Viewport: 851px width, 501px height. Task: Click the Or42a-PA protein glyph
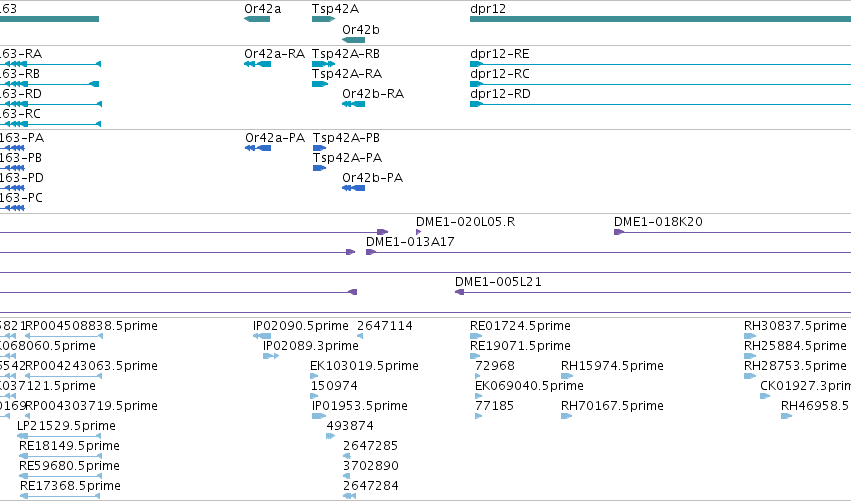click(258, 148)
